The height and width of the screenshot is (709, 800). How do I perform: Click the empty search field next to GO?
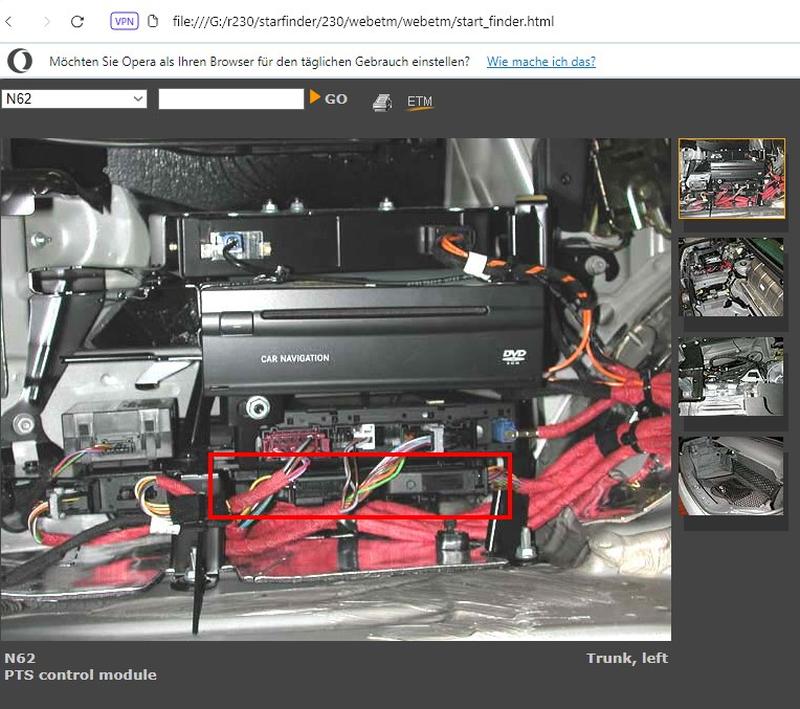pyautogui.click(x=231, y=99)
